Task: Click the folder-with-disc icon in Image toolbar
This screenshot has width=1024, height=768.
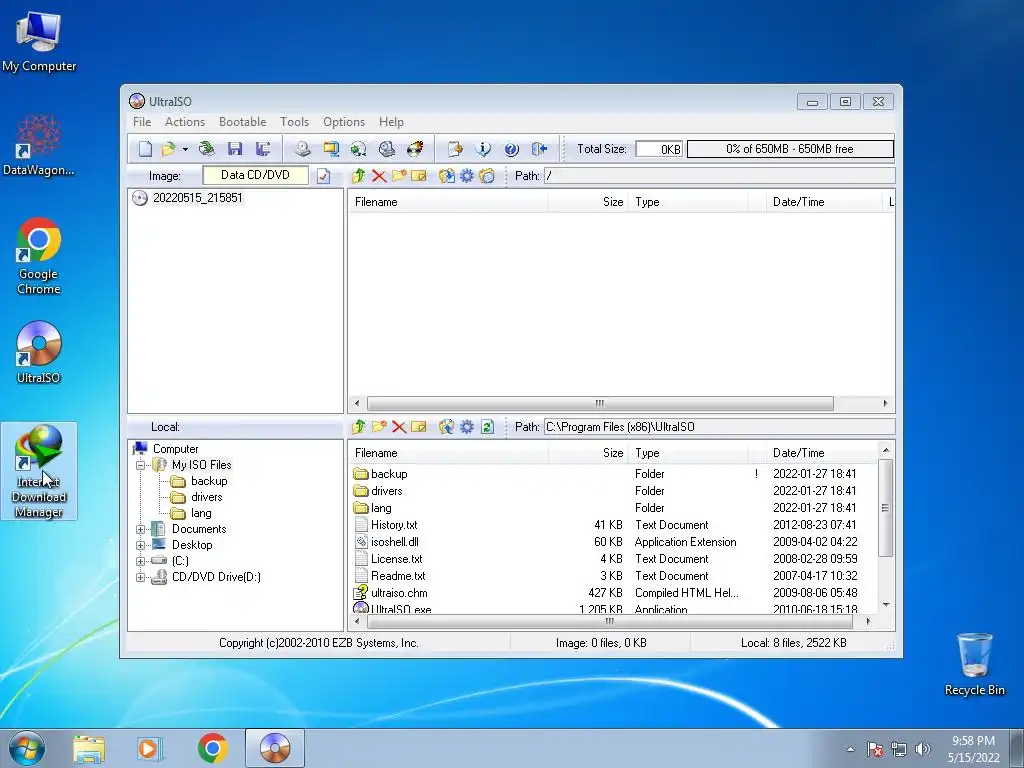Action: [x=487, y=176]
